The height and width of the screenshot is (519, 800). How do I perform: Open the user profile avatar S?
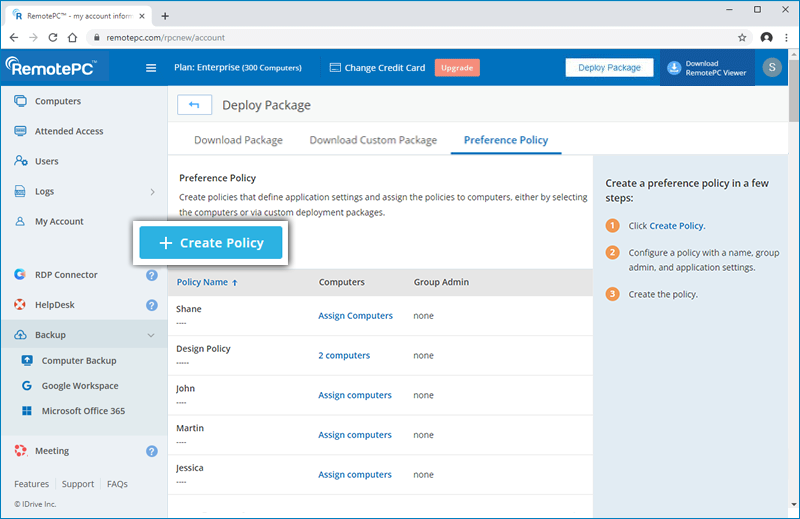[772, 68]
